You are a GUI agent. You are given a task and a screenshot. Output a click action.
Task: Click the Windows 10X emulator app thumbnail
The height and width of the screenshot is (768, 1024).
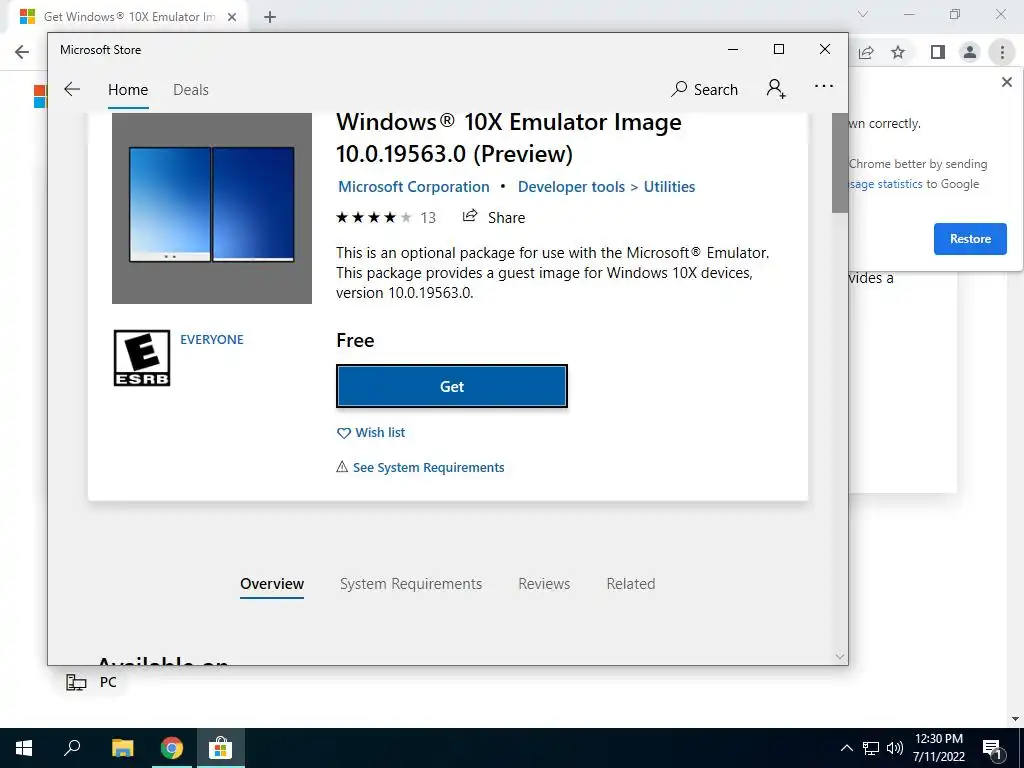(x=212, y=208)
